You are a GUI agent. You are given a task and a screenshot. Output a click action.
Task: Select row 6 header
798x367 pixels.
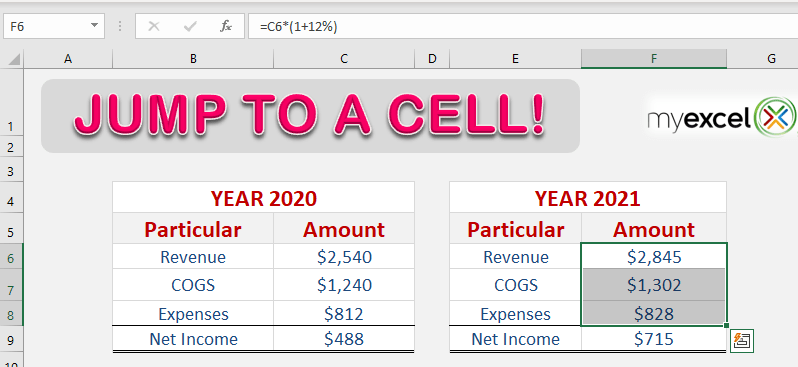(12, 257)
